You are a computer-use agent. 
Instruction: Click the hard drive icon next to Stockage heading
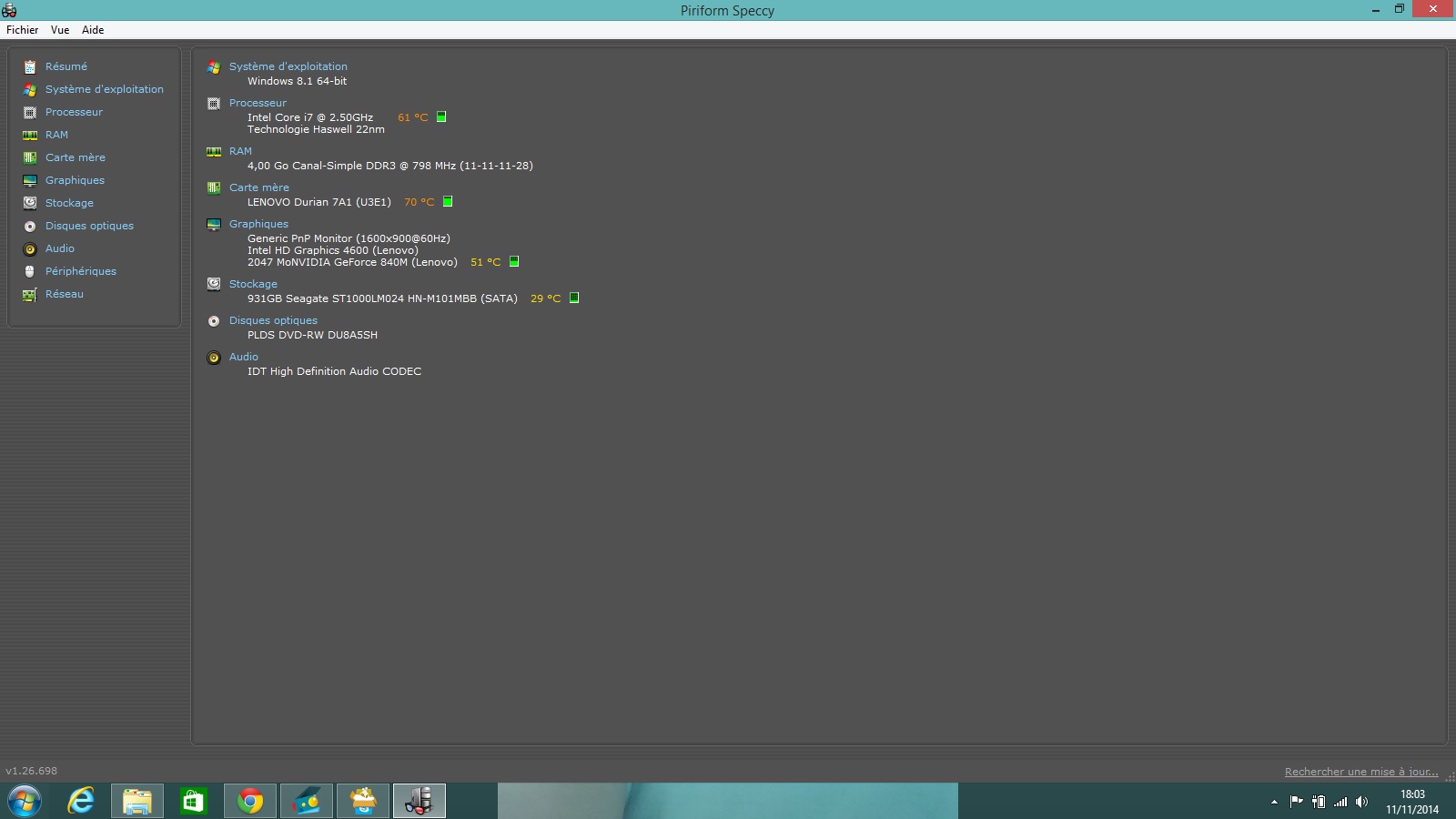pos(214,284)
